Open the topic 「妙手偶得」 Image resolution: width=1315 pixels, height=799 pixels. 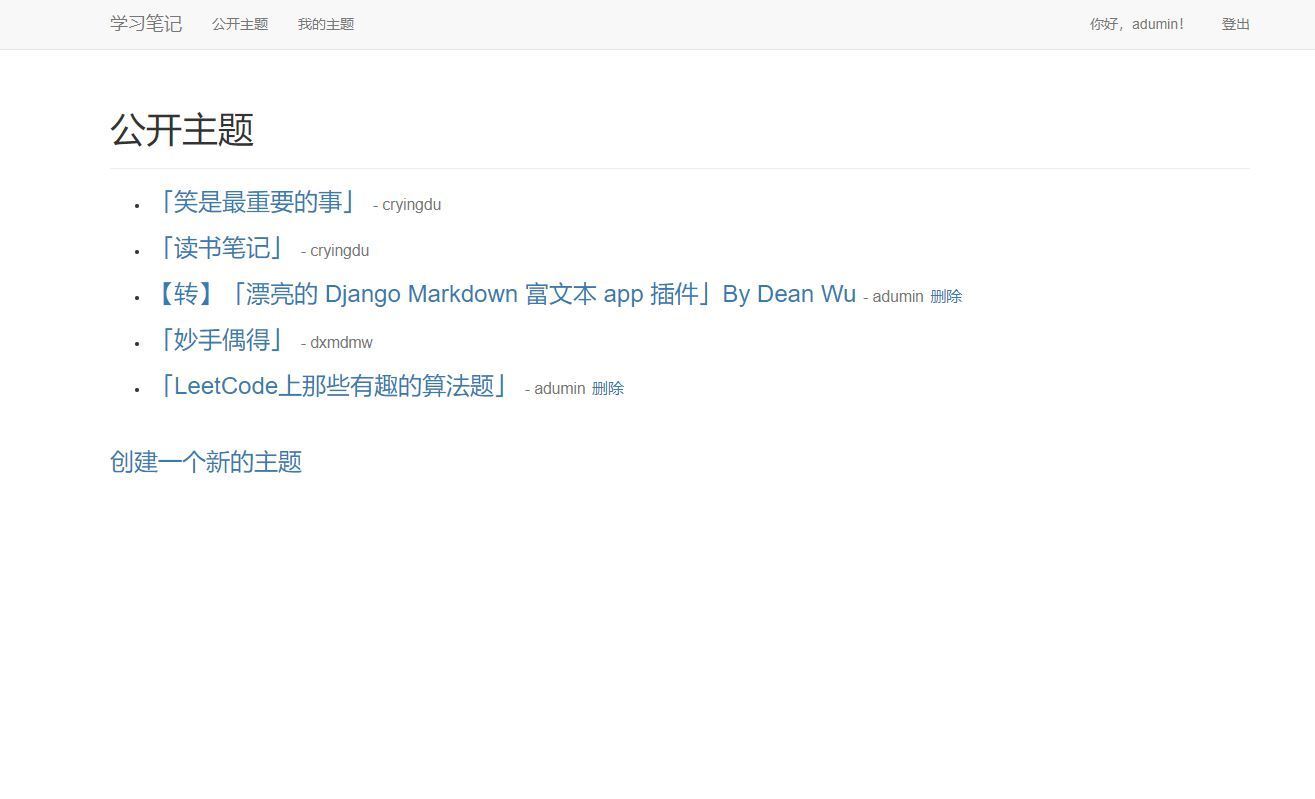[x=220, y=340]
